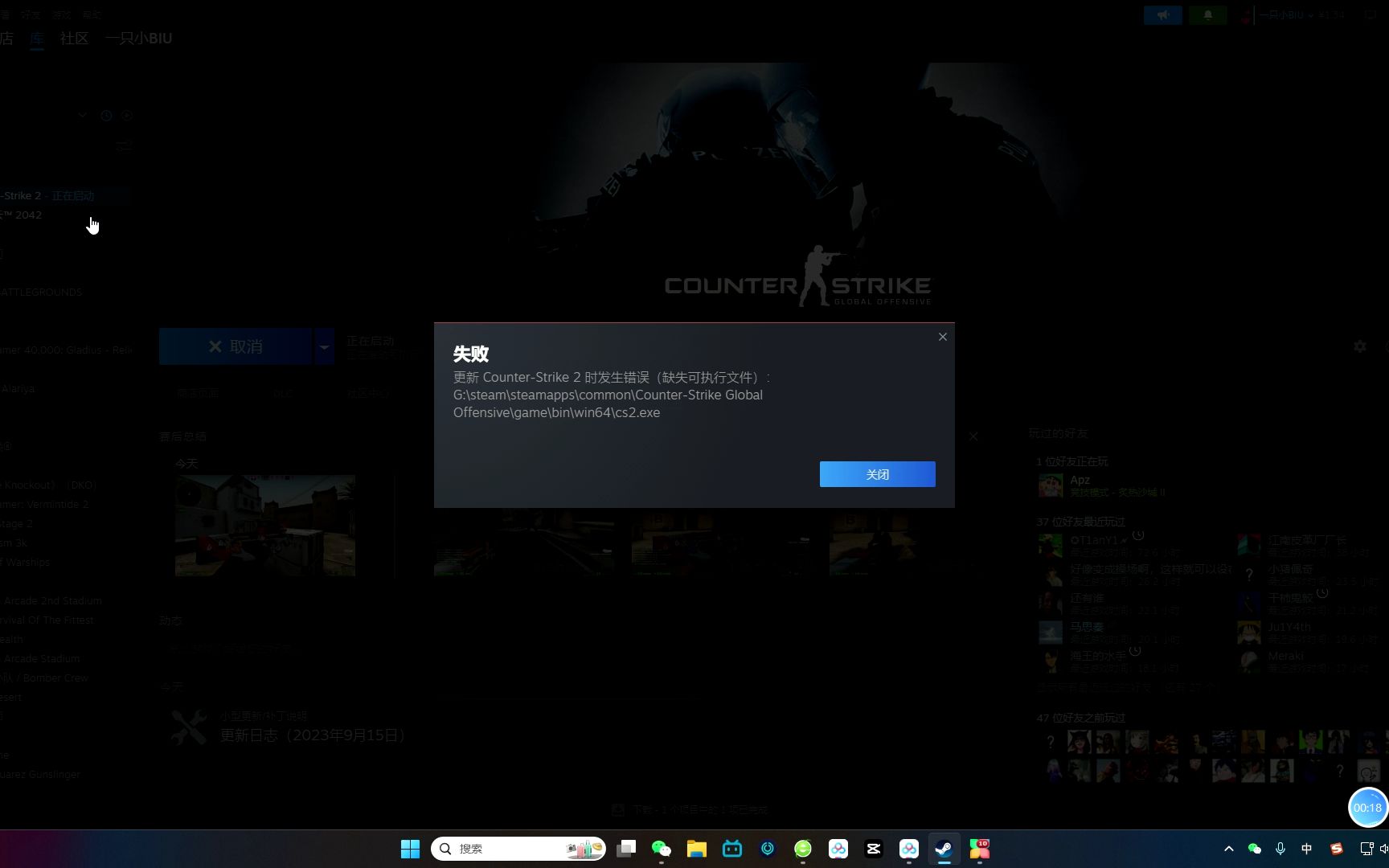Click the Sogou input icon in tray
1389x868 pixels.
[x=1336, y=849]
